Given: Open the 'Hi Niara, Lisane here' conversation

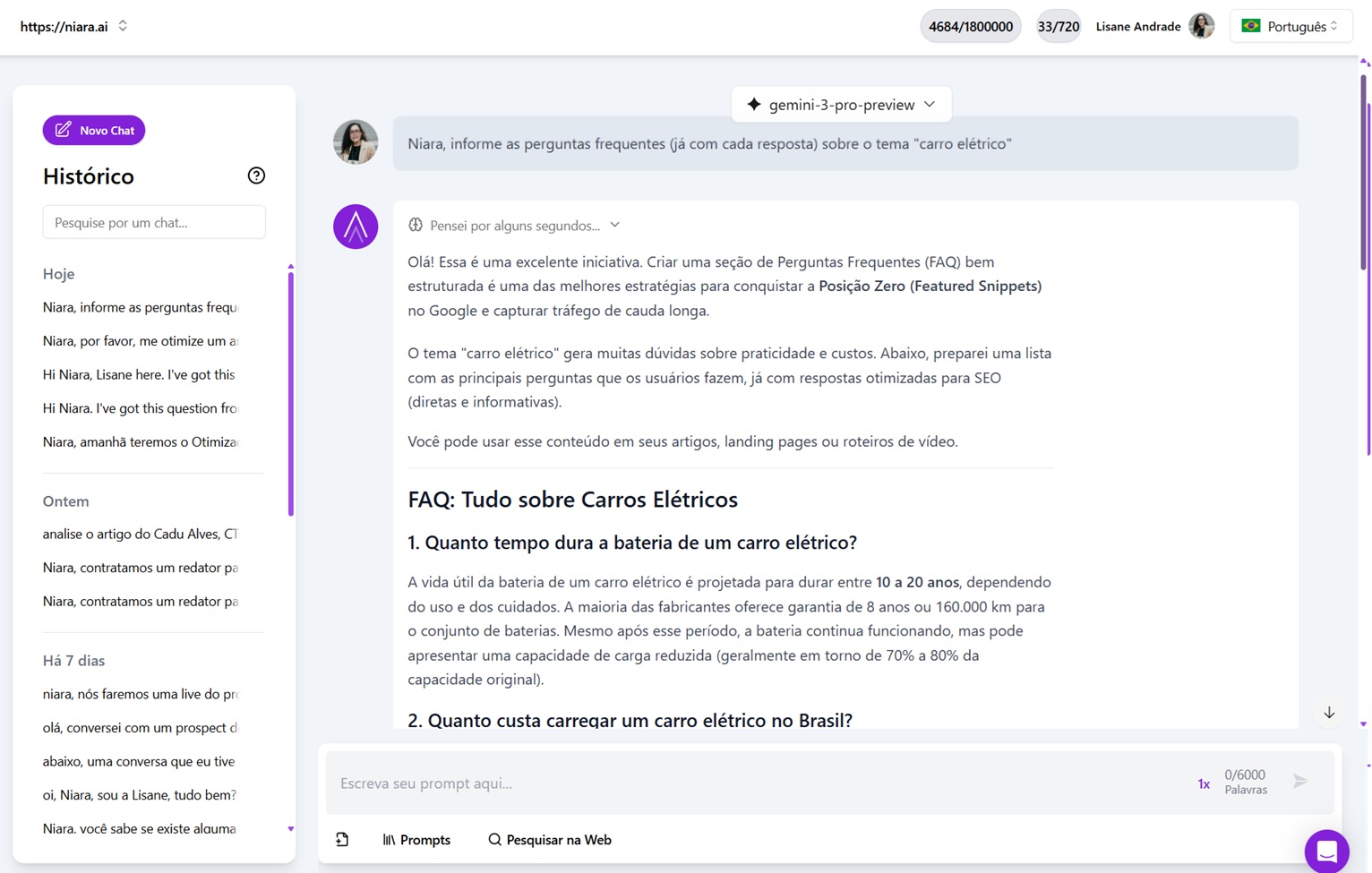Looking at the screenshot, I should [139, 374].
